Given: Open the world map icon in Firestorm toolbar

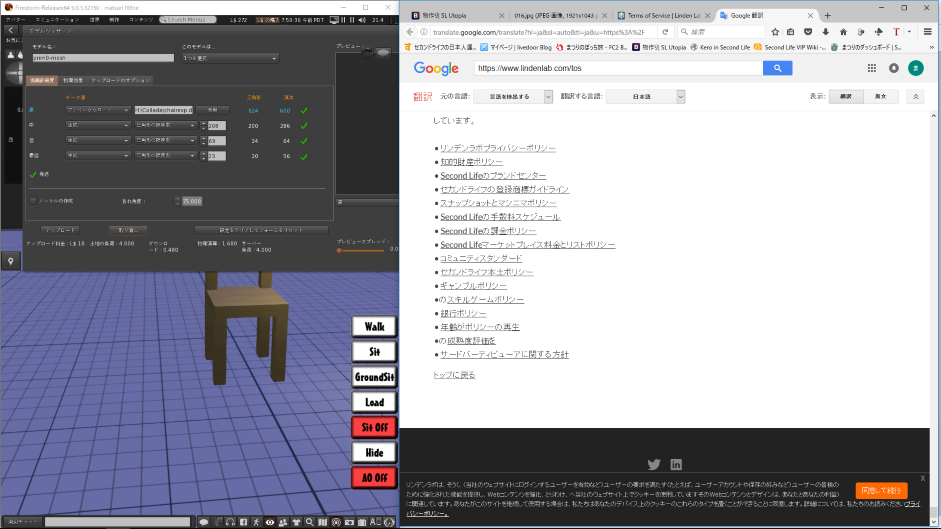Looking at the screenshot, I should pyautogui.click(x=323, y=522).
